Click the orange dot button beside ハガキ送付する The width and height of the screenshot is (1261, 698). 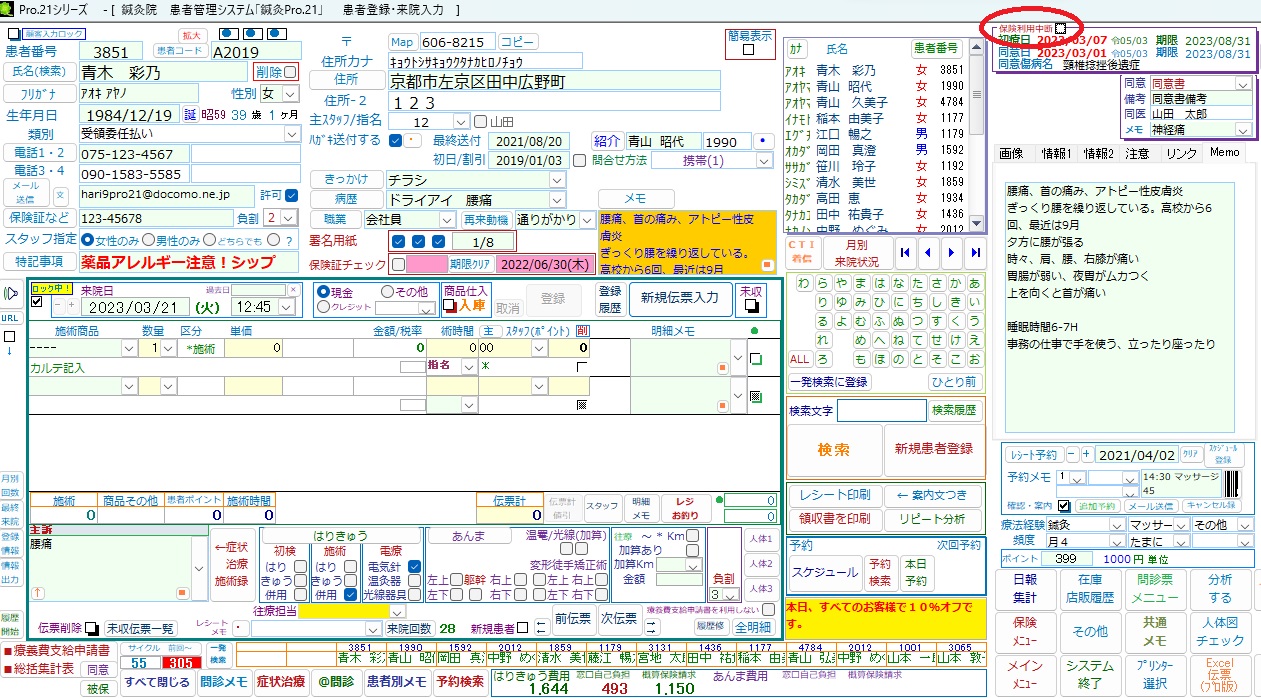[x=414, y=141]
